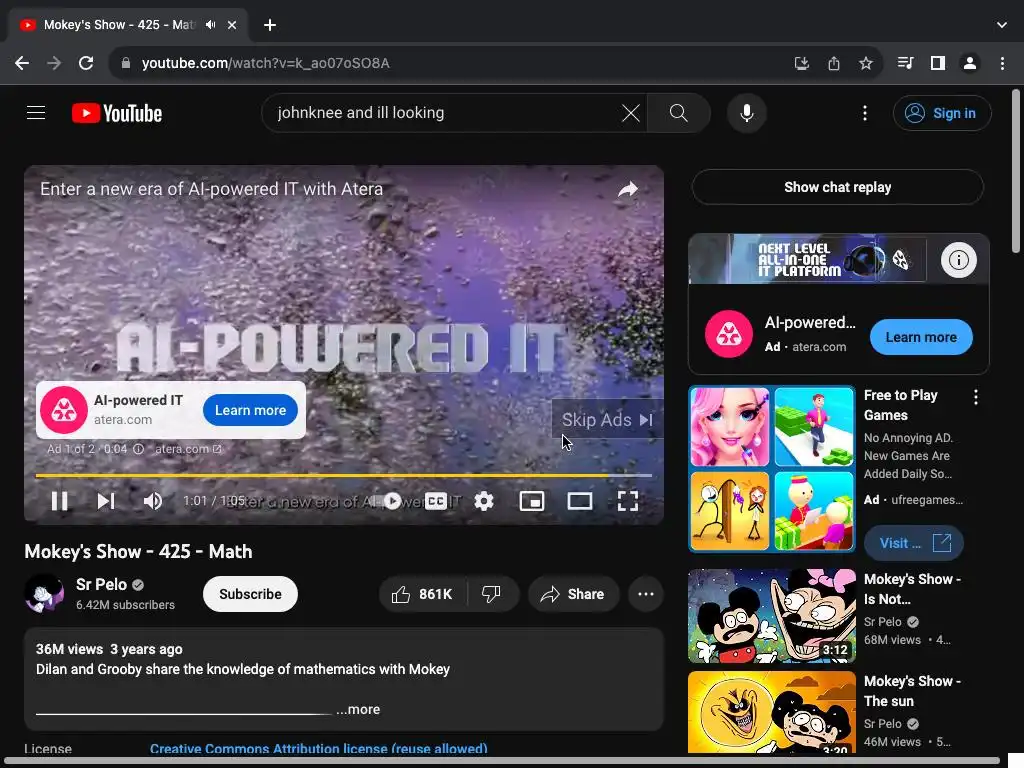Like the video with 861K likes
This screenshot has width=1024, height=768.
(423, 594)
